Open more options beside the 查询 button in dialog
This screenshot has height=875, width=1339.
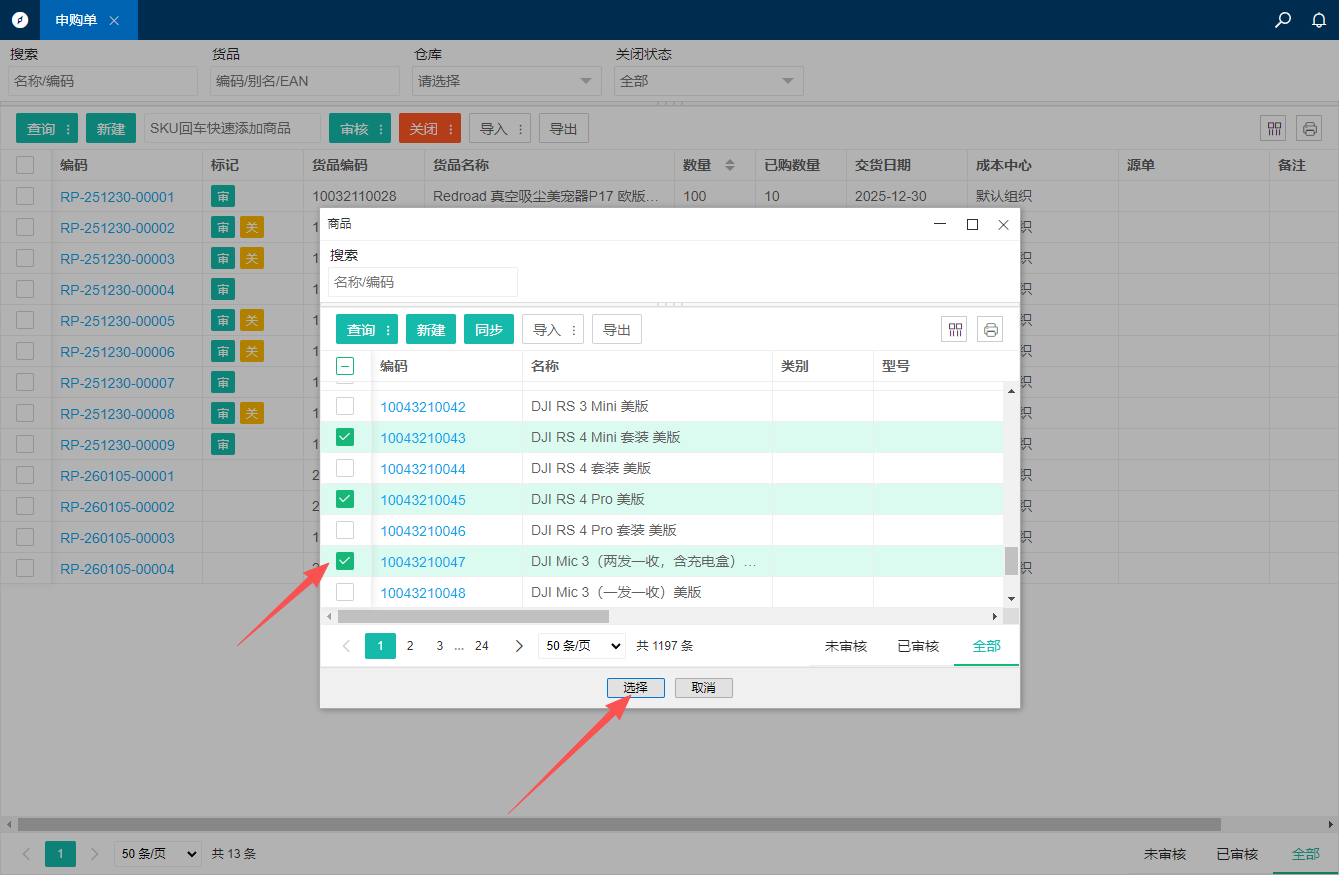[x=388, y=330]
